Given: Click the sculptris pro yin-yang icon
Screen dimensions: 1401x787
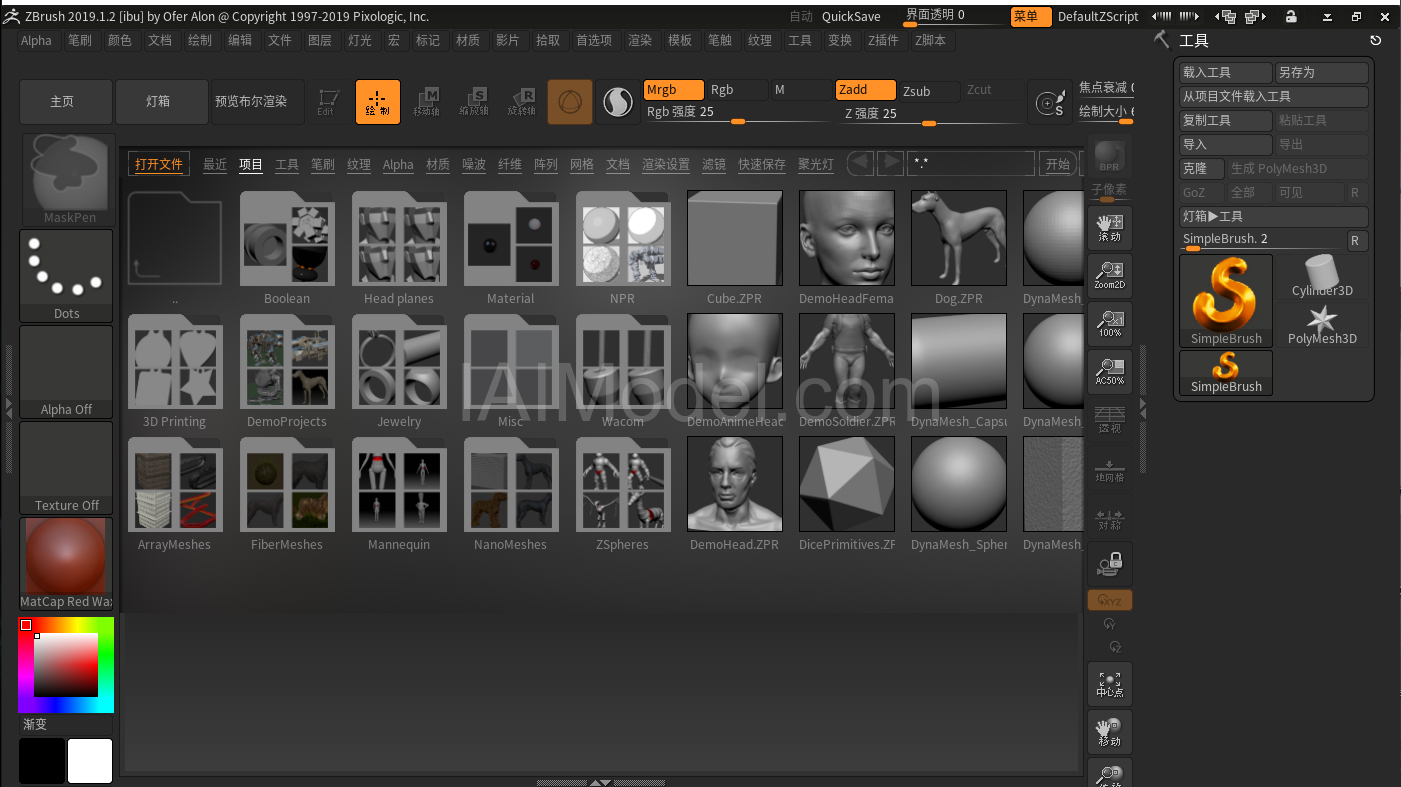Looking at the screenshot, I should click(x=618, y=102).
